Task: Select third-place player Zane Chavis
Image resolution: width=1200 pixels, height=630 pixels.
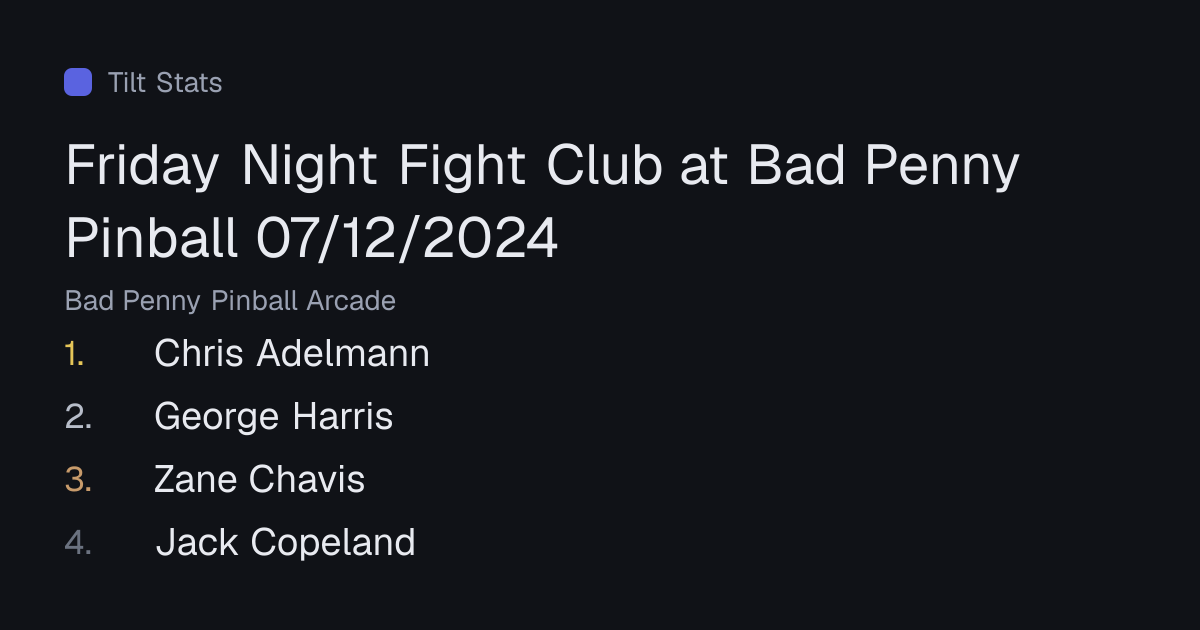Action: 260,479
